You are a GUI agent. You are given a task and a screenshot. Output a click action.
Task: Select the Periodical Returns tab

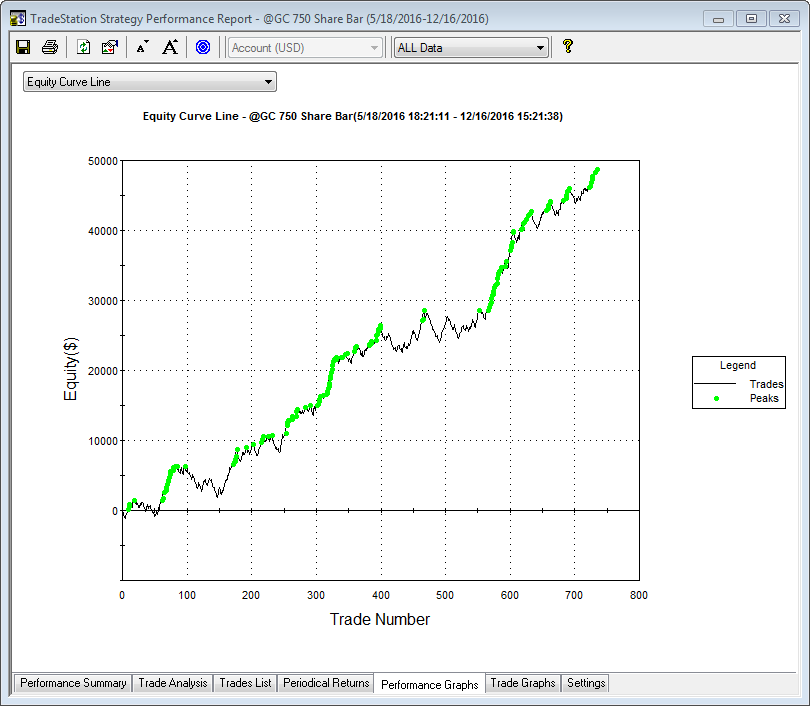pyautogui.click(x=326, y=683)
